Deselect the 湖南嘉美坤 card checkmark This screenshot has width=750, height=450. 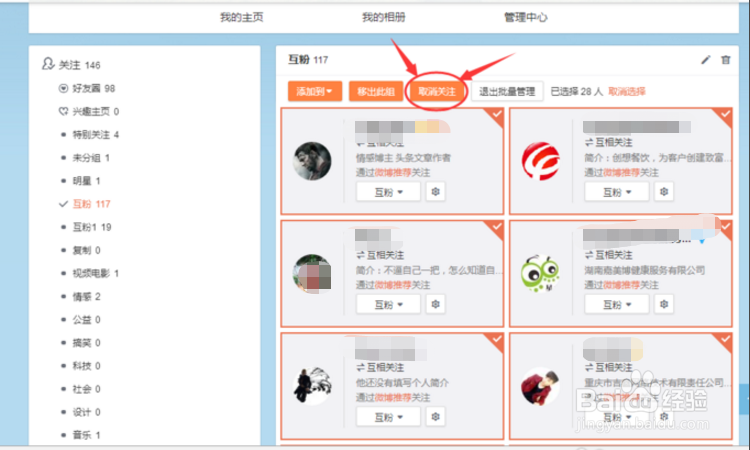click(x=724, y=228)
